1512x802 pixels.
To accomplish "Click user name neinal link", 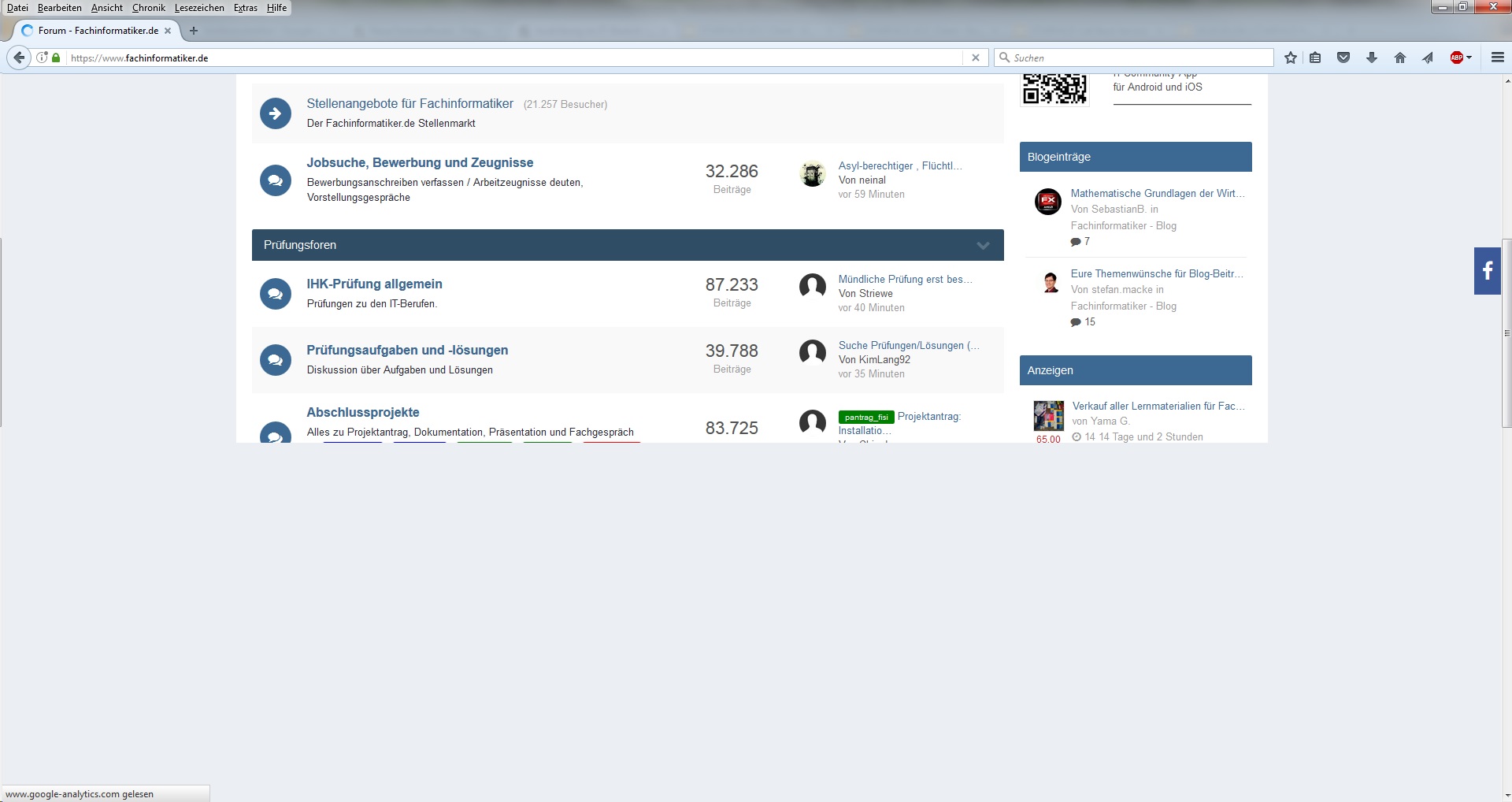I will coord(872,180).
